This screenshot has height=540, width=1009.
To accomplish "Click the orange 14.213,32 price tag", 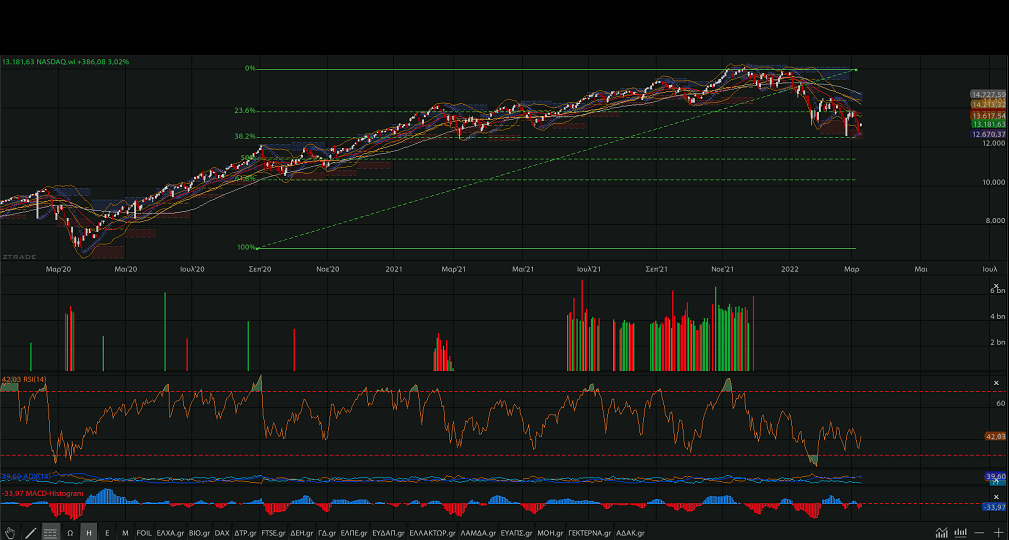I will [988, 104].
